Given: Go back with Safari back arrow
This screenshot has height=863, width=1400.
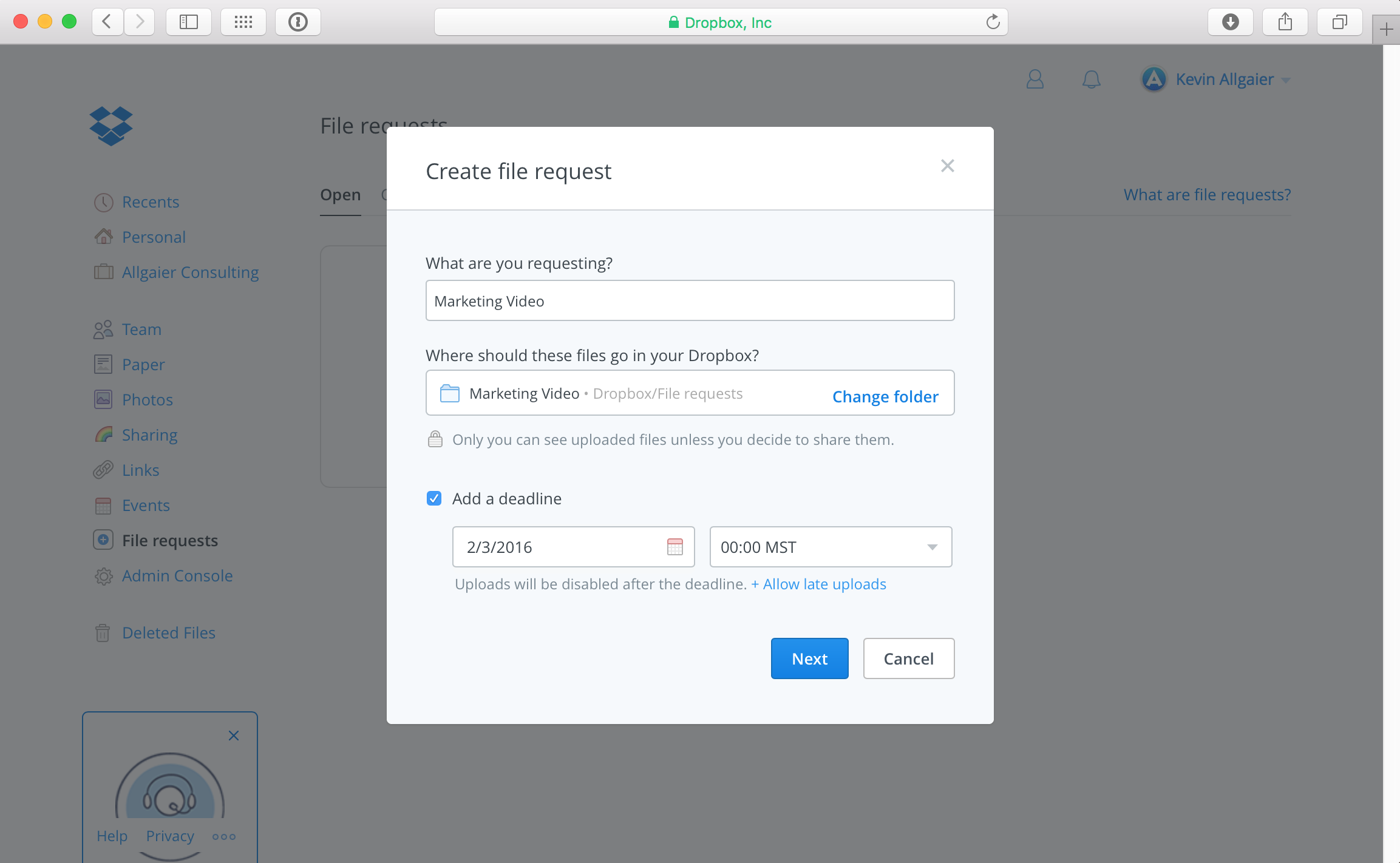Looking at the screenshot, I should click(x=107, y=22).
